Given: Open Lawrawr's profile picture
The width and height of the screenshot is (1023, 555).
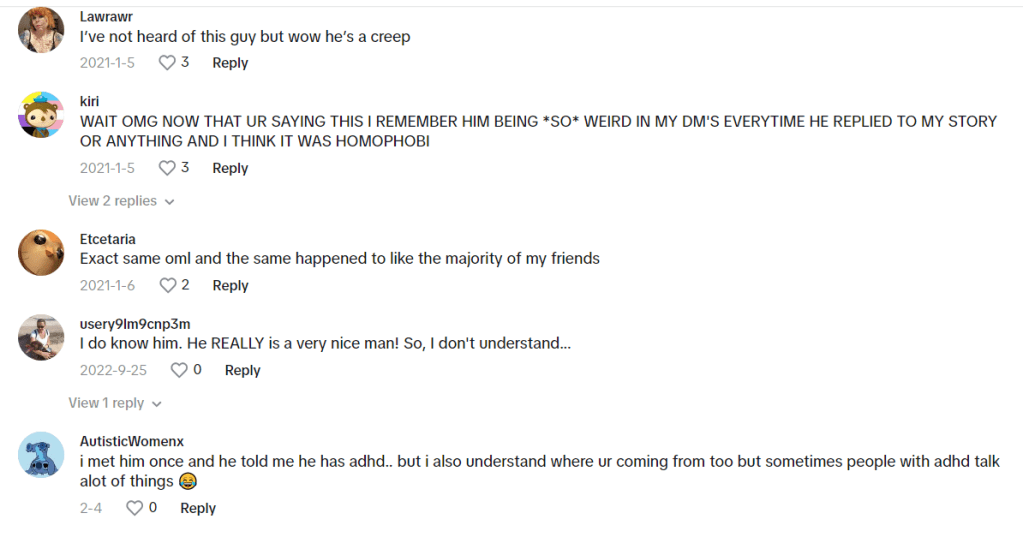Looking at the screenshot, I should [42, 30].
